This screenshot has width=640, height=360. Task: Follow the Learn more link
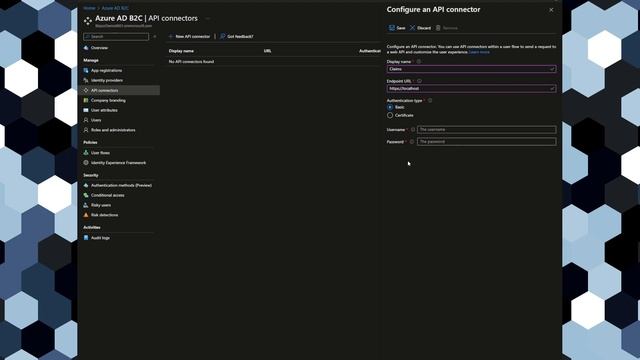click(x=479, y=52)
